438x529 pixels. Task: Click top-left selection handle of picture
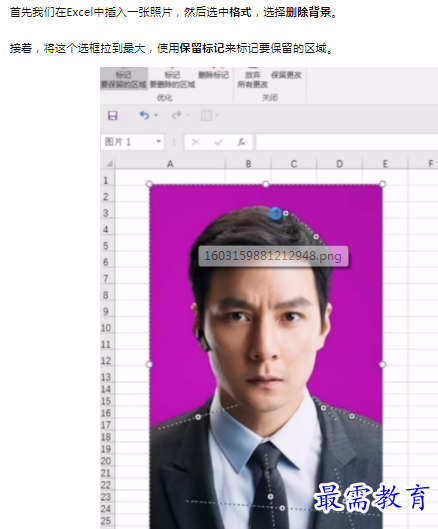click(x=149, y=184)
